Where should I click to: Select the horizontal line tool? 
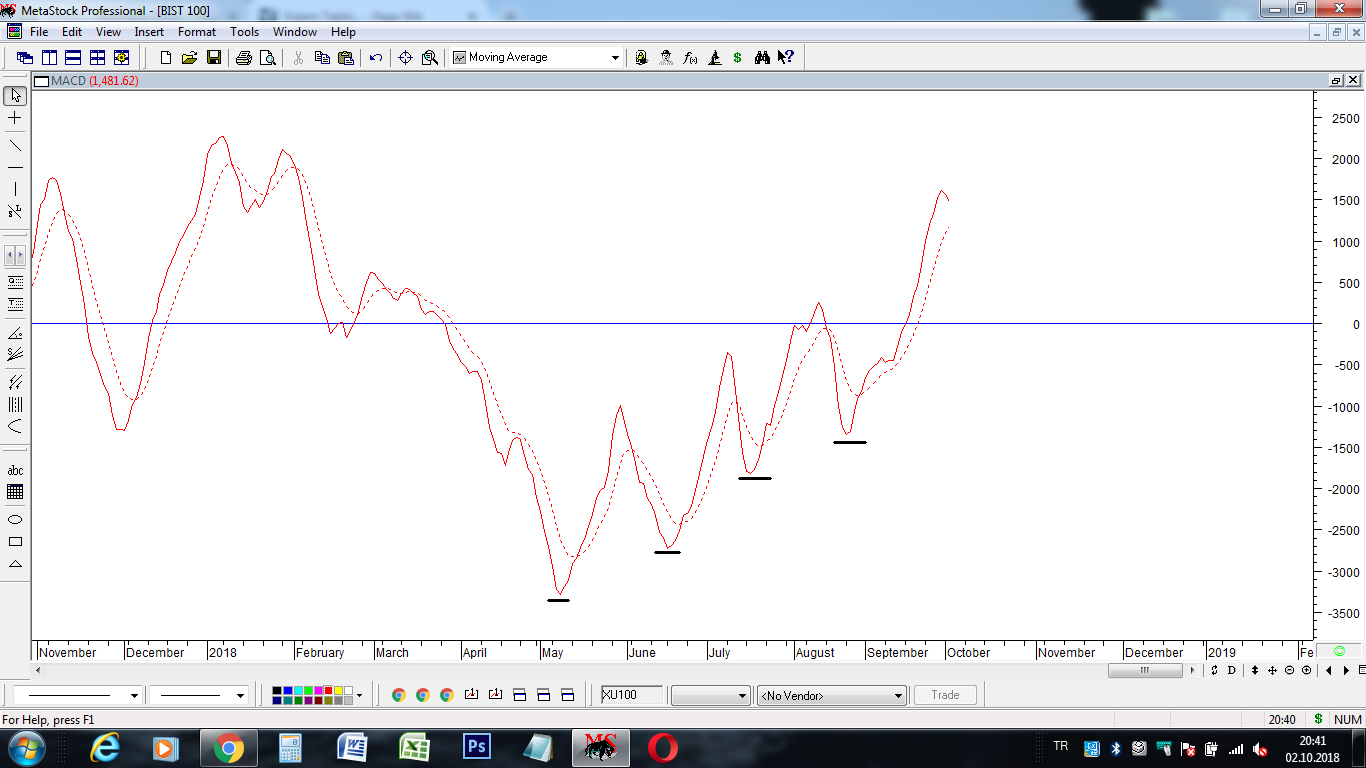click(15, 167)
